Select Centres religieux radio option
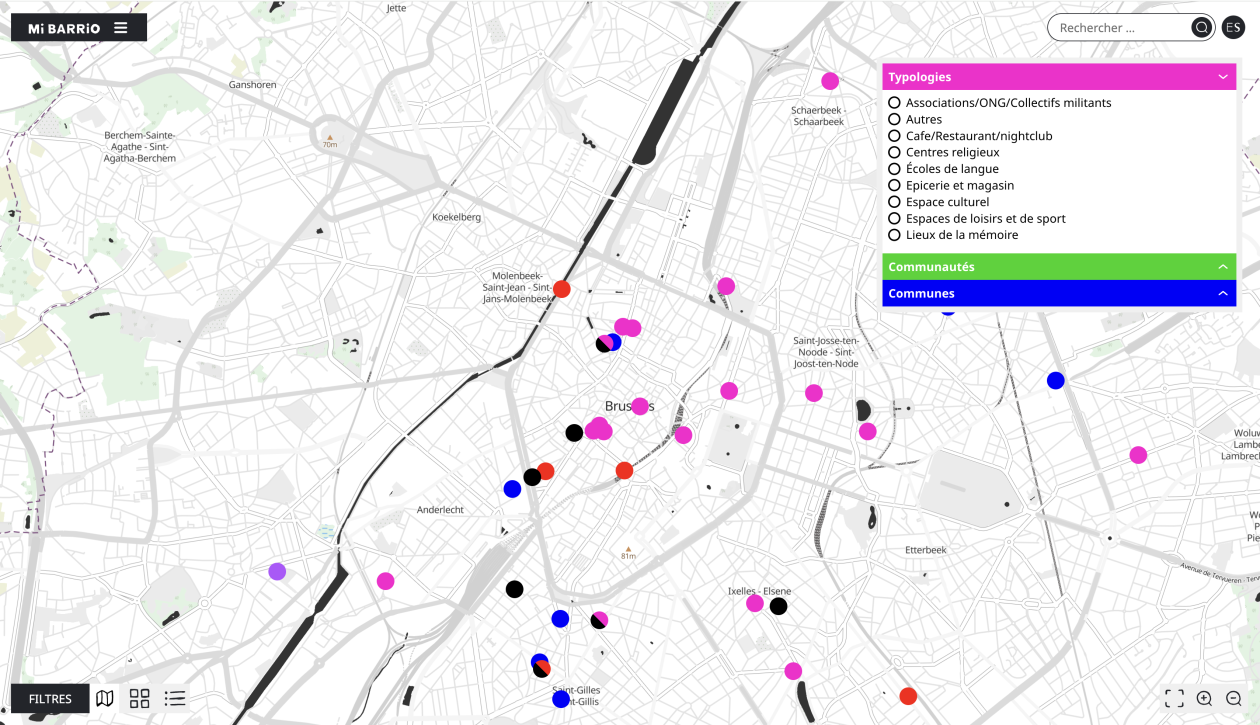The image size is (1260, 725). [x=895, y=152]
